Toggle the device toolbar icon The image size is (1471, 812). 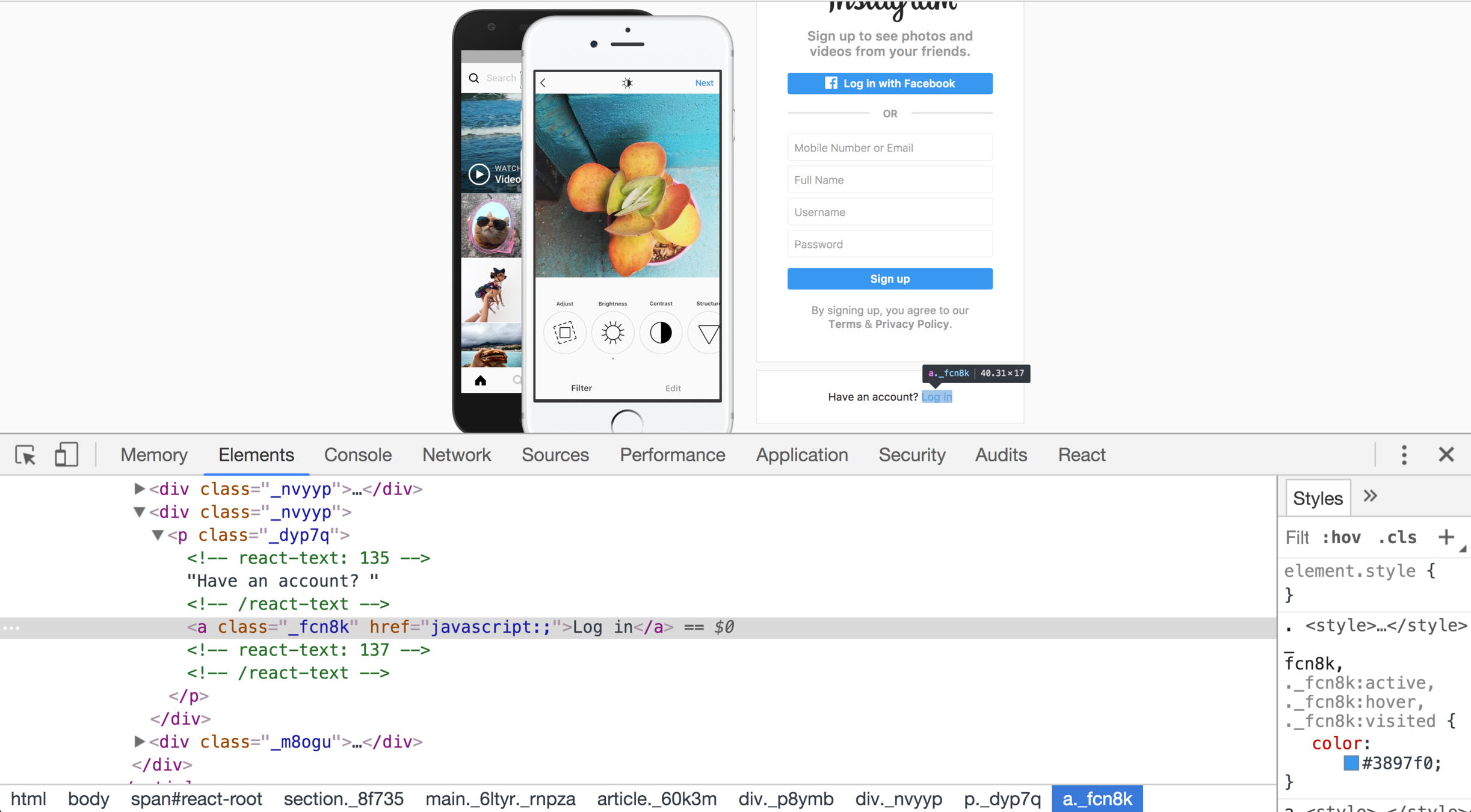[66, 455]
